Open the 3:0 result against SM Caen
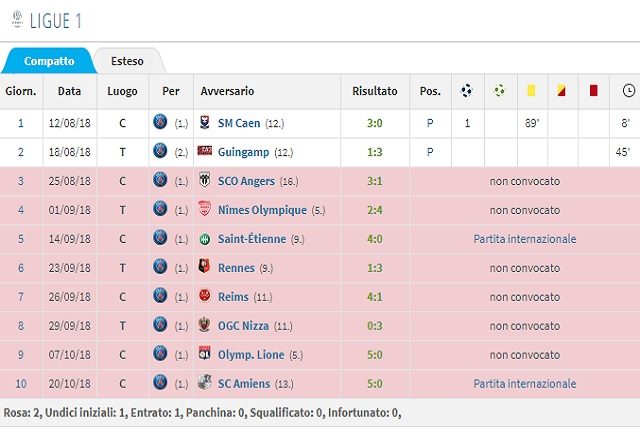The image size is (640, 427). click(x=375, y=123)
